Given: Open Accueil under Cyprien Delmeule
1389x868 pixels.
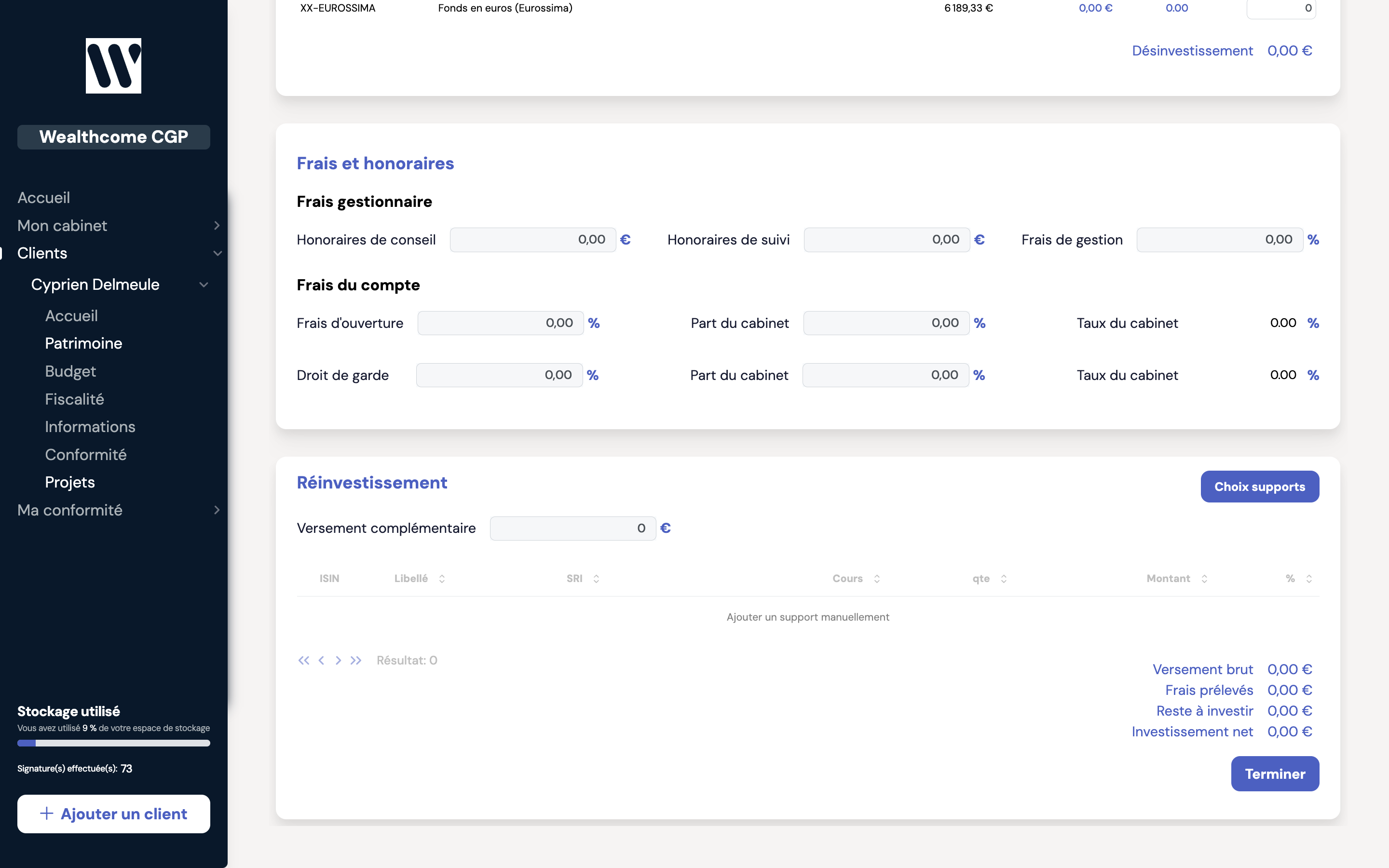Looking at the screenshot, I should pos(72,316).
